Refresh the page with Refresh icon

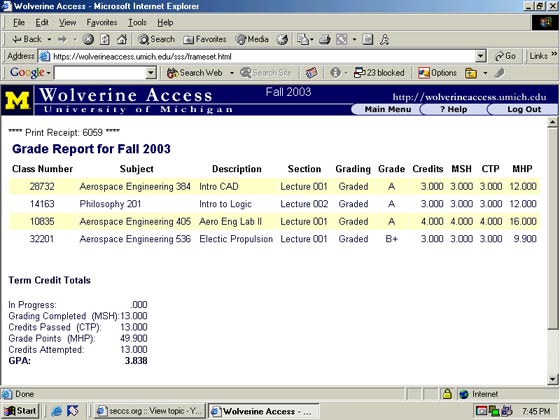105,39
